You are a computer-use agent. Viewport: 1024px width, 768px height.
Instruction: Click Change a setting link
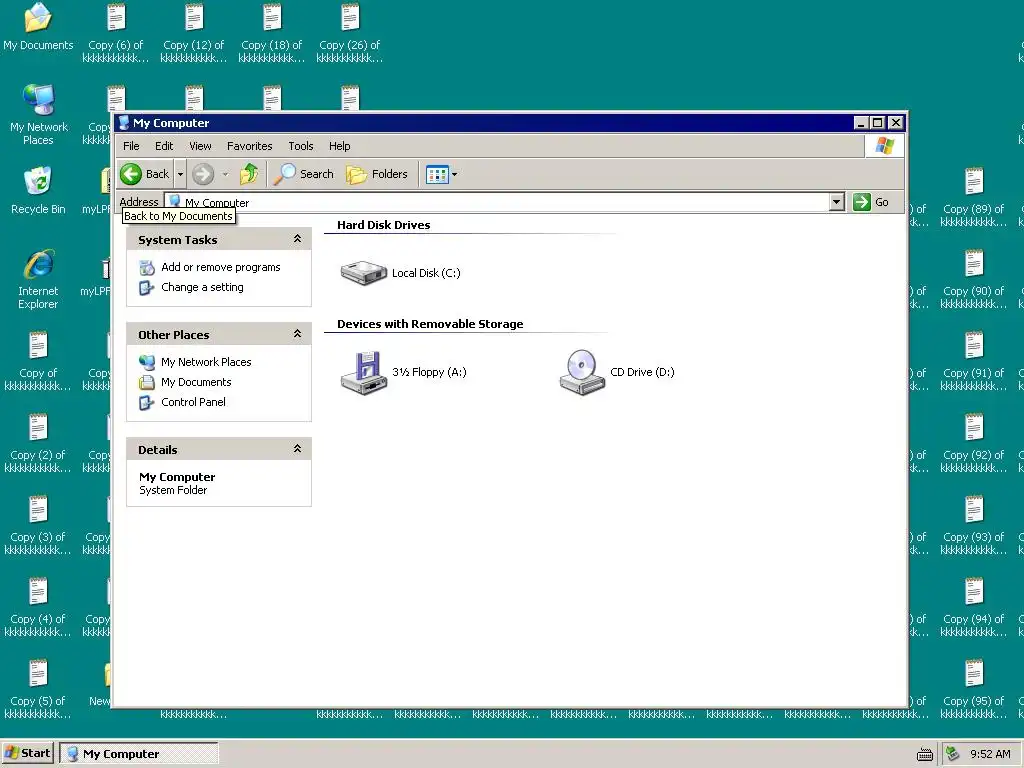click(x=202, y=287)
